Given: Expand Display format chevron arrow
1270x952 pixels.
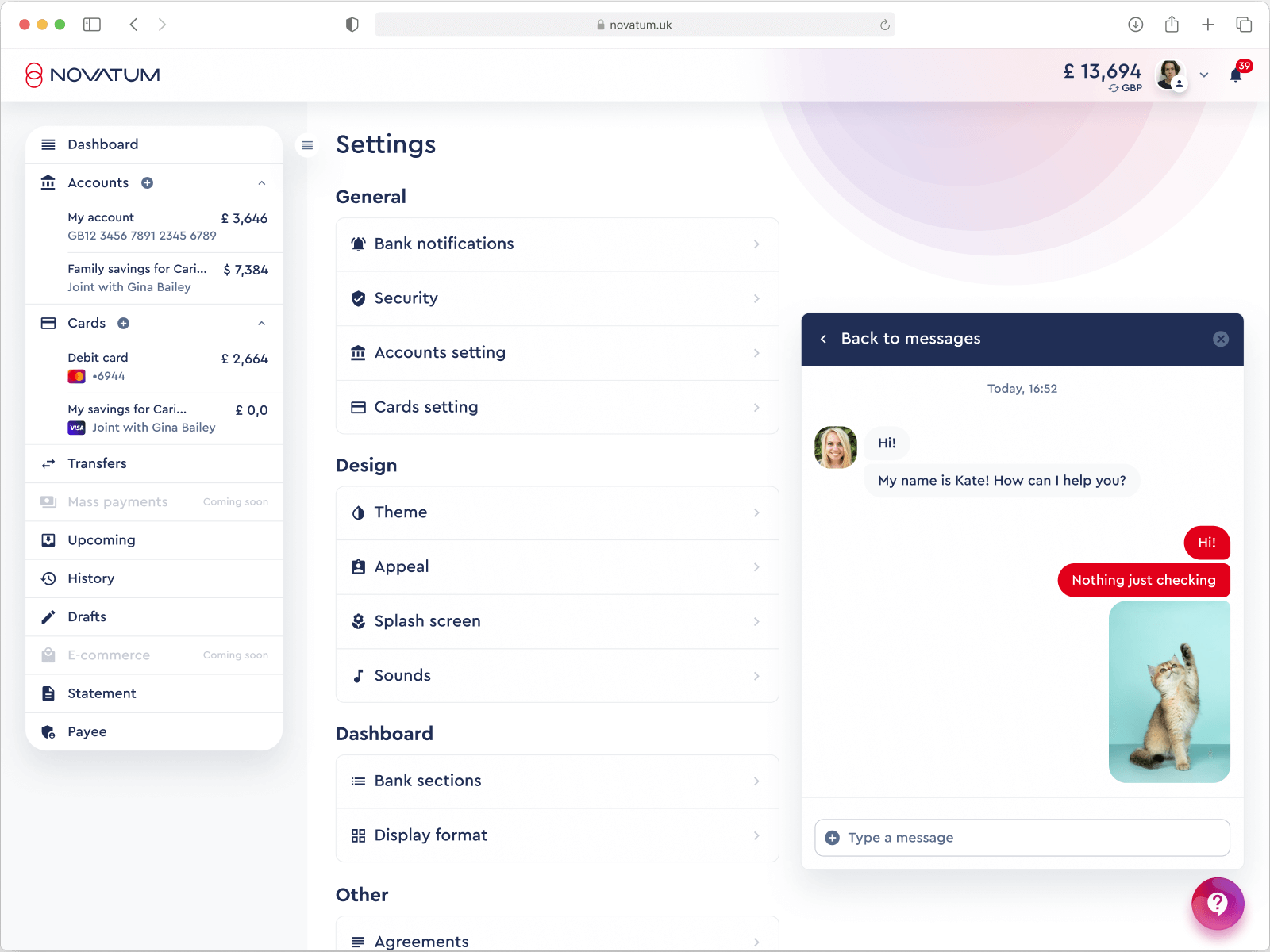Looking at the screenshot, I should coord(756,835).
